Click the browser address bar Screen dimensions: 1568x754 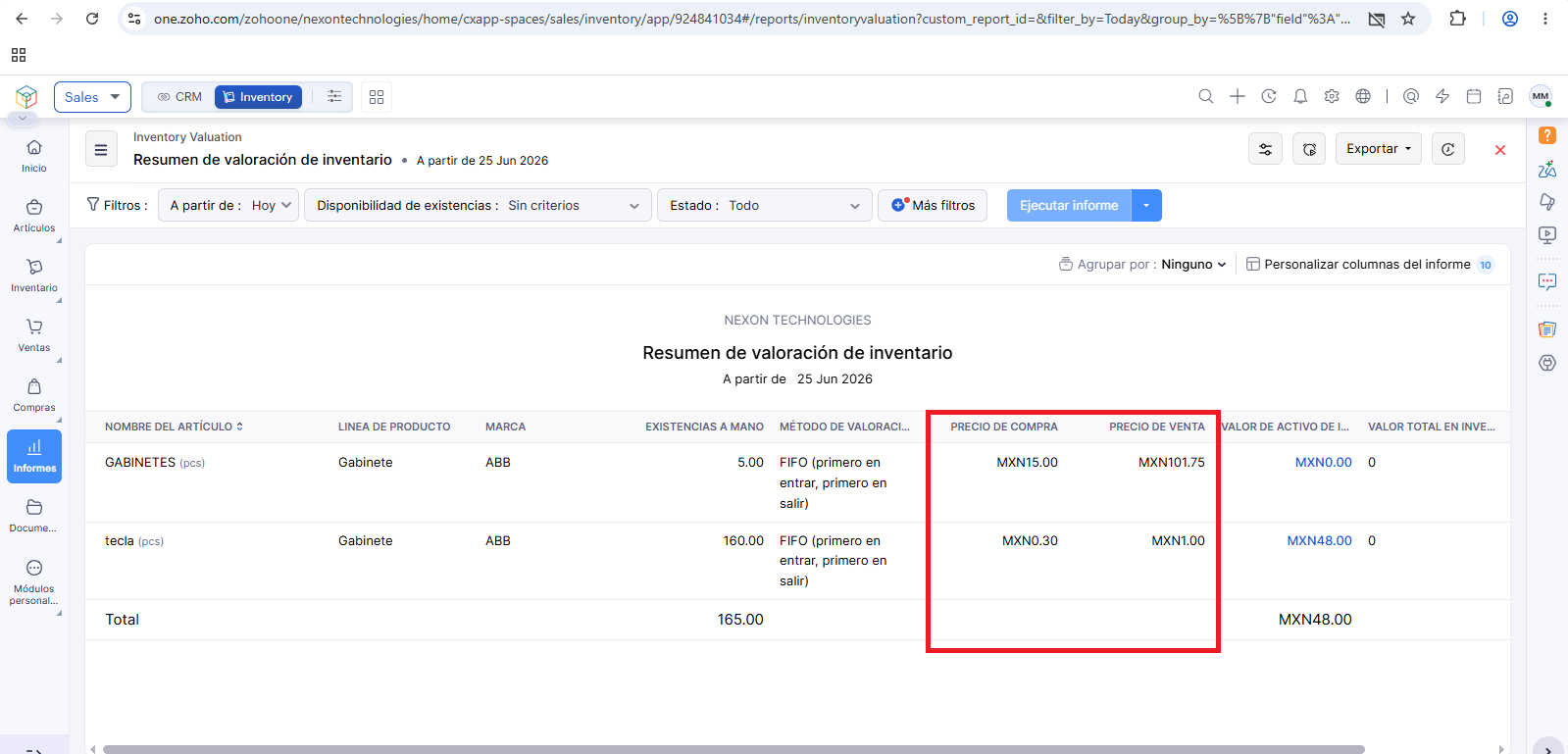pyautogui.click(x=750, y=19)
